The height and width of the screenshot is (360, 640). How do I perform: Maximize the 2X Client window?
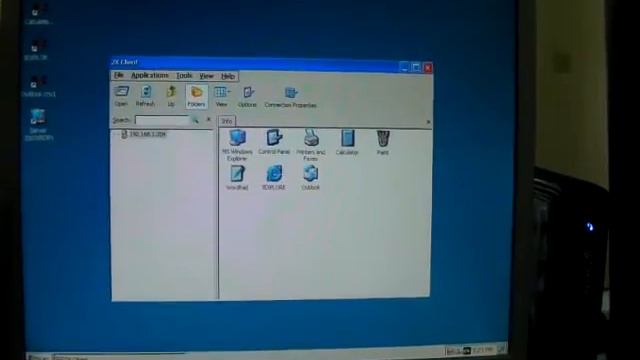coord(416,67)
